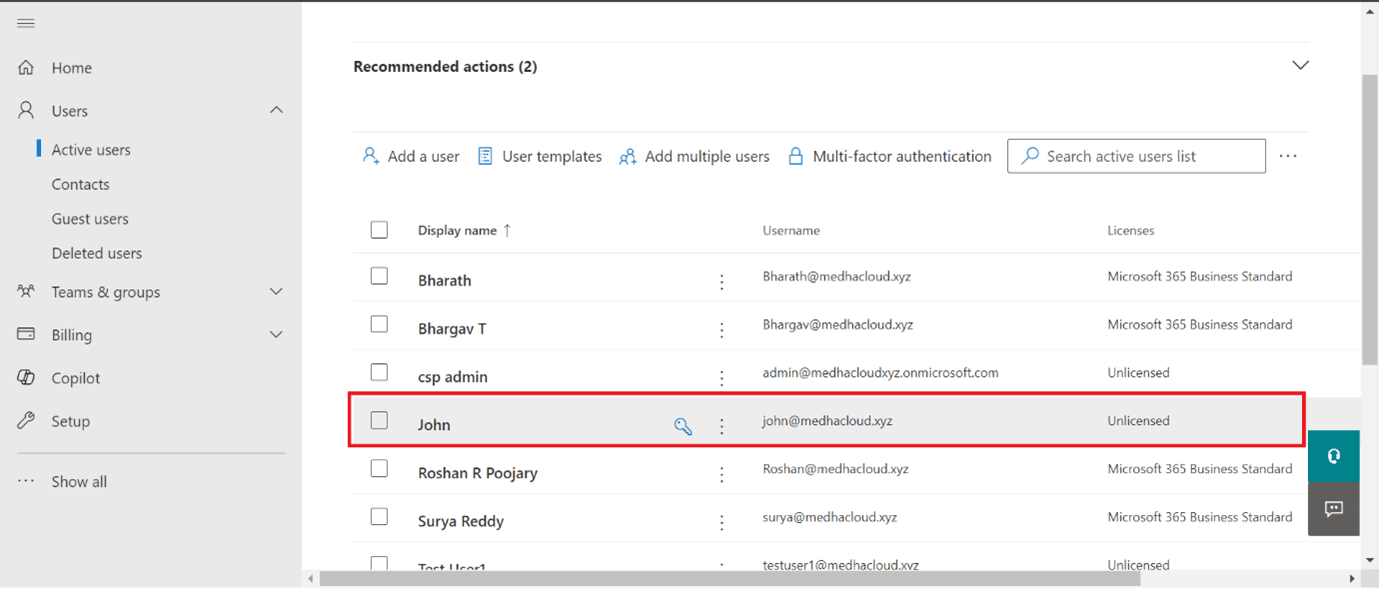Open the help and support panel
Screen dimensions: 1379x589
pos(1333,455)
